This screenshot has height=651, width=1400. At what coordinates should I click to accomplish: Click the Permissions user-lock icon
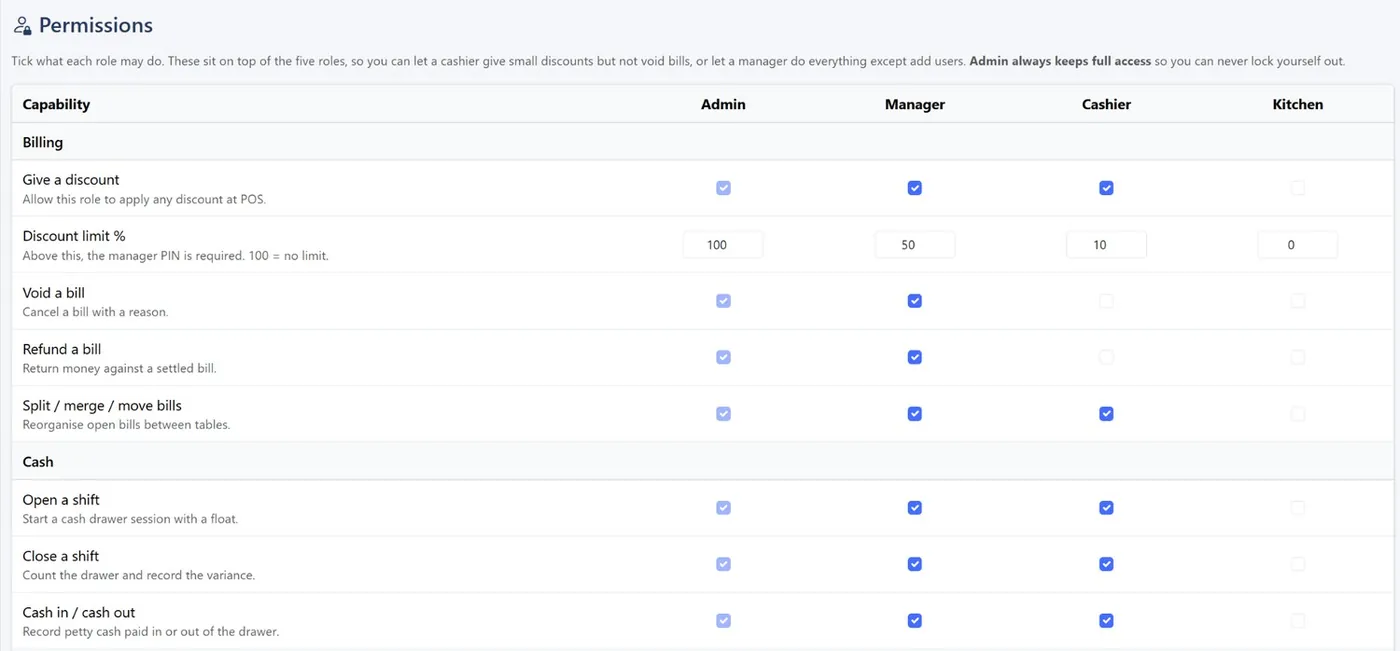point(22,26)
